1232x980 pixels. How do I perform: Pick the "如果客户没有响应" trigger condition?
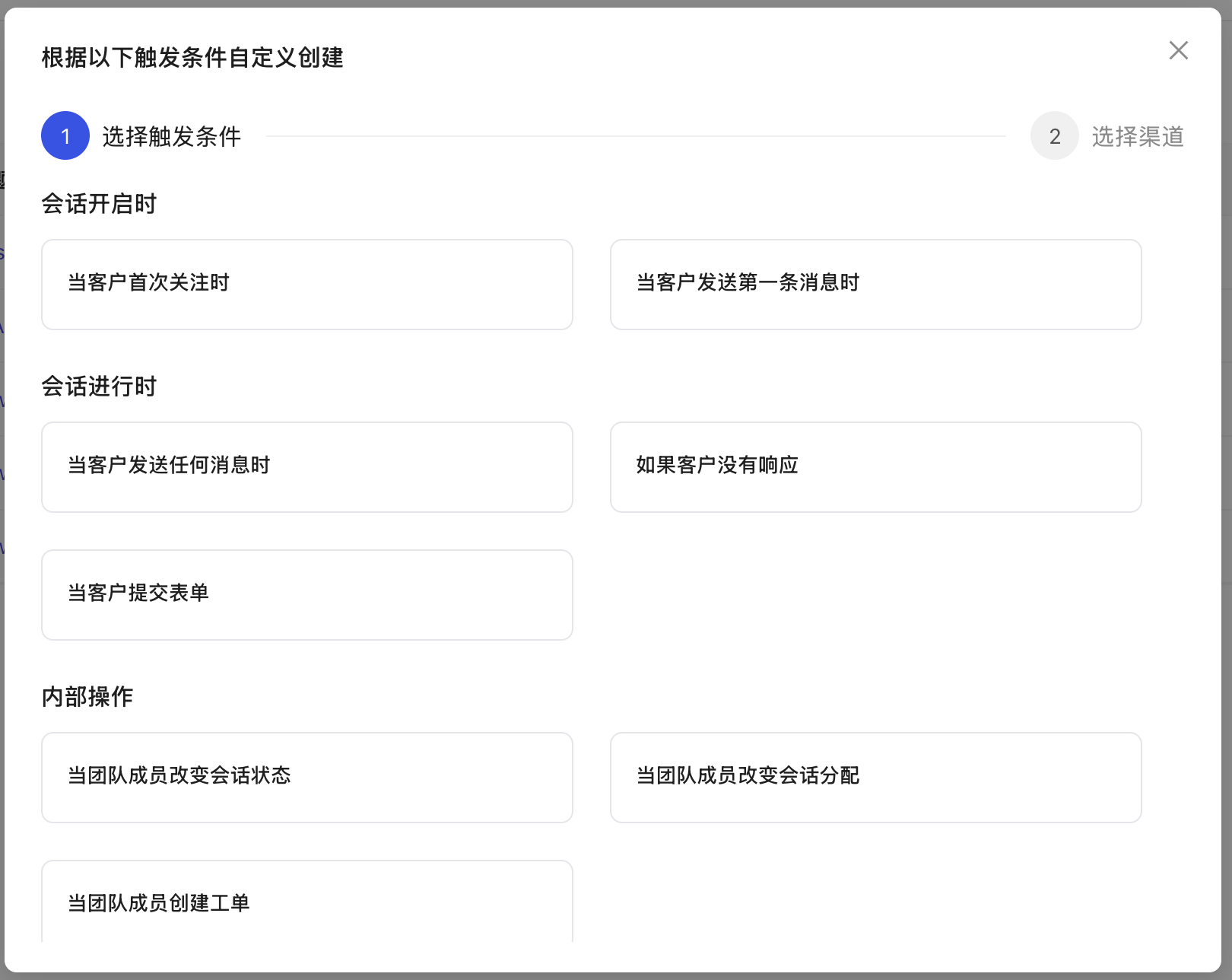875,466
